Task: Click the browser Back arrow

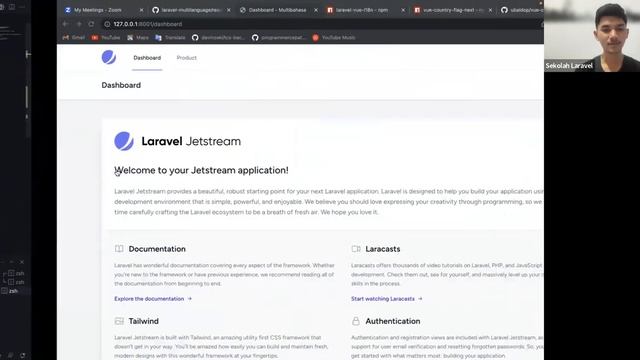Action: 65,24
